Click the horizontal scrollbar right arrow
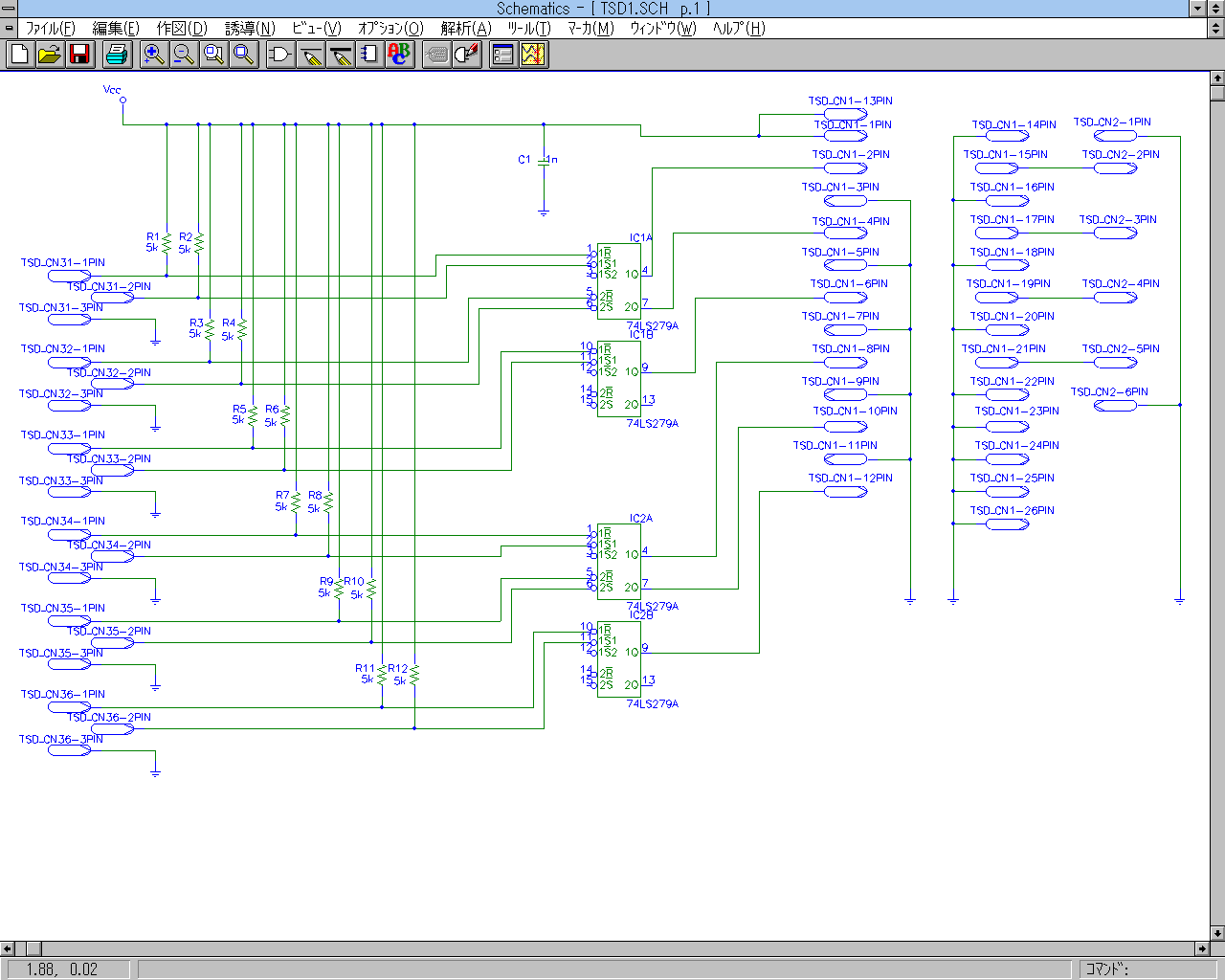Viewport: 1225px width, 980px height. (1203, 948)
